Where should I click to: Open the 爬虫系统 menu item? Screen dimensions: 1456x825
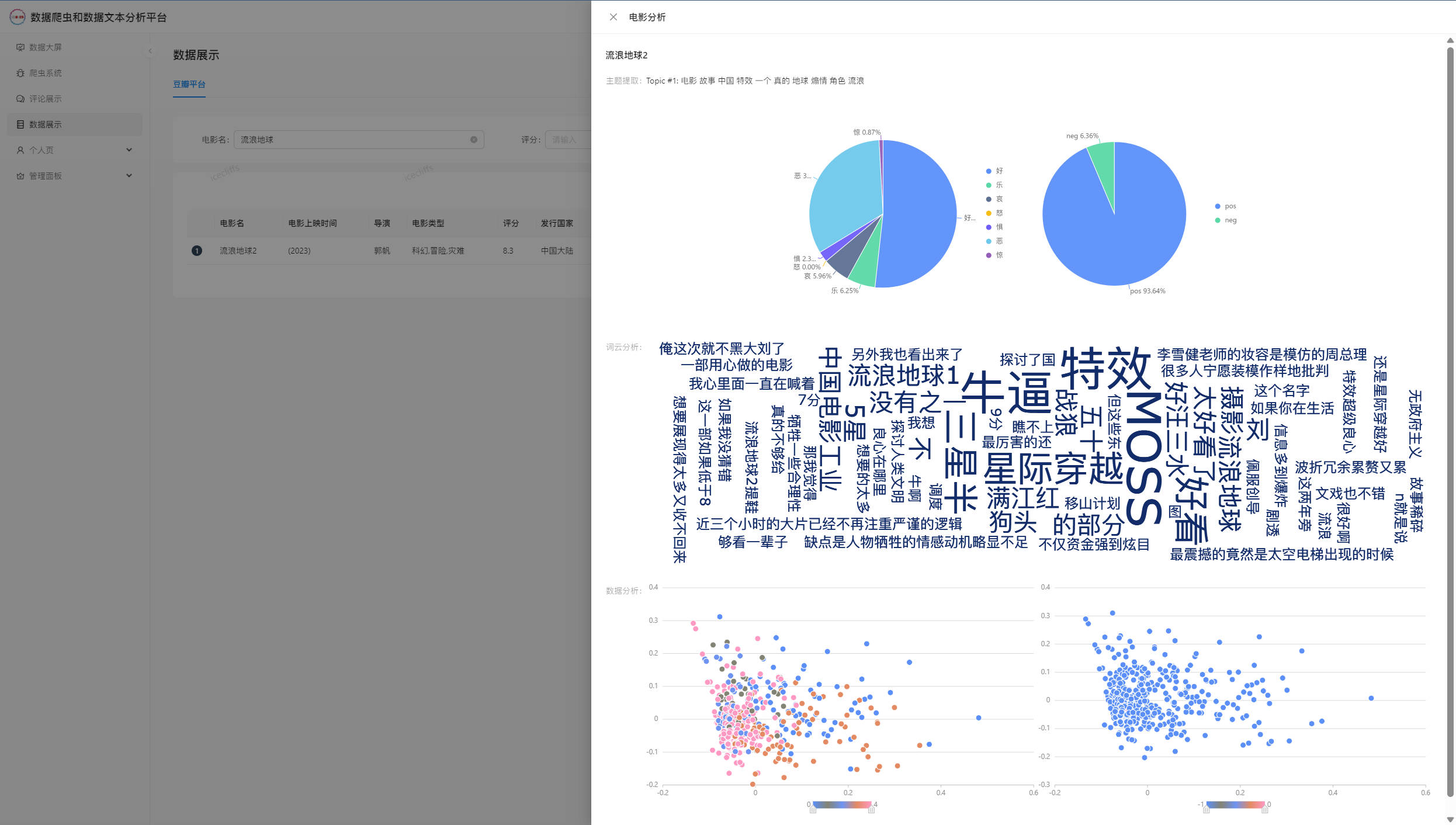[x=46, y=73]
